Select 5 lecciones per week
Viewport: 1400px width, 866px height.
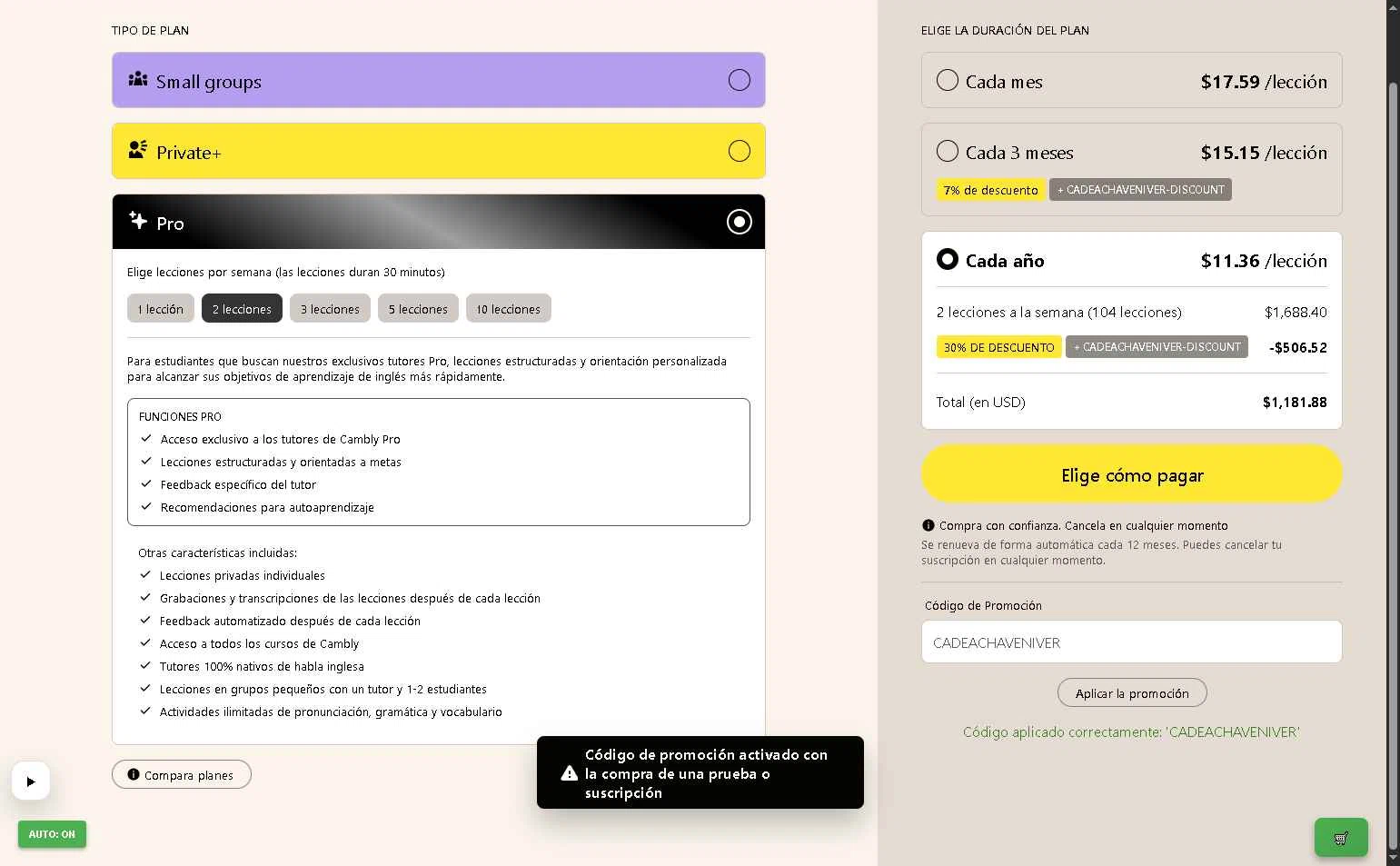[x=418, y=309]
